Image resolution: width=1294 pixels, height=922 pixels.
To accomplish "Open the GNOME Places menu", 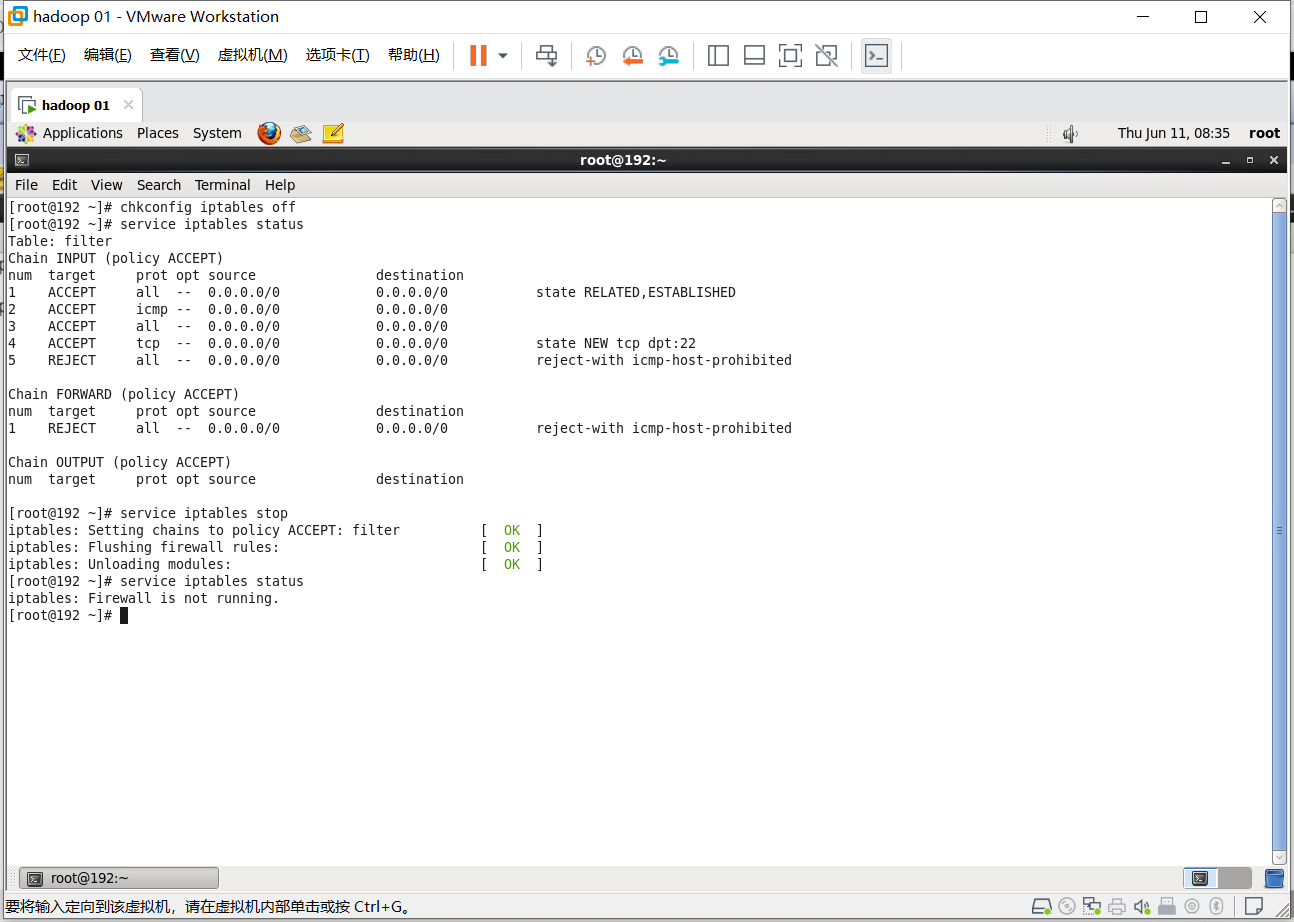I will (158, 133).
